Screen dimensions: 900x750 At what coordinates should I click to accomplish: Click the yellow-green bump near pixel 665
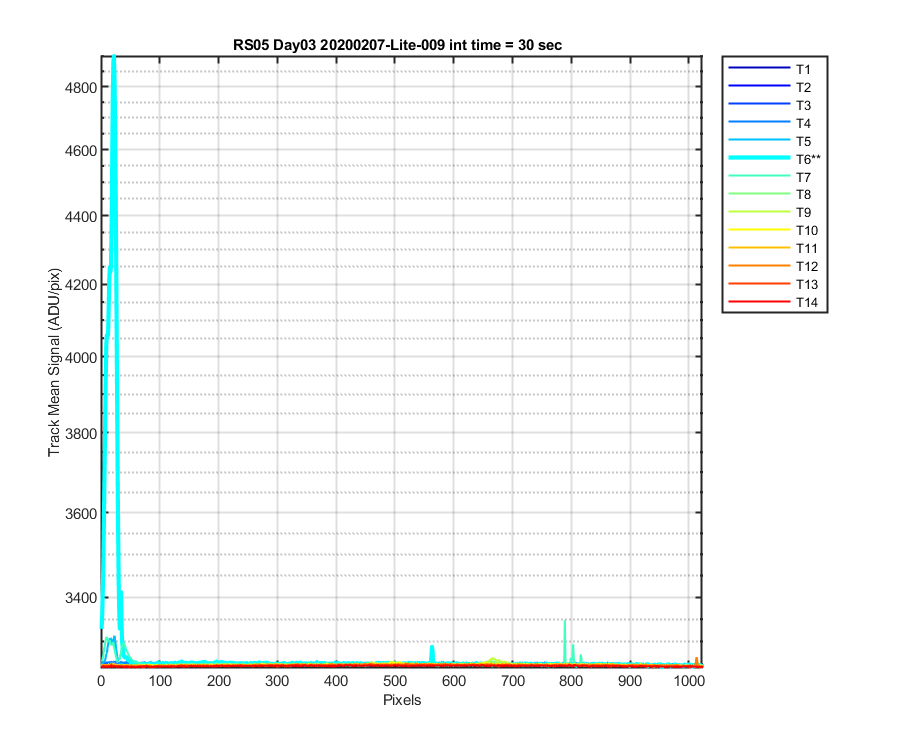(x=492, y=660)
